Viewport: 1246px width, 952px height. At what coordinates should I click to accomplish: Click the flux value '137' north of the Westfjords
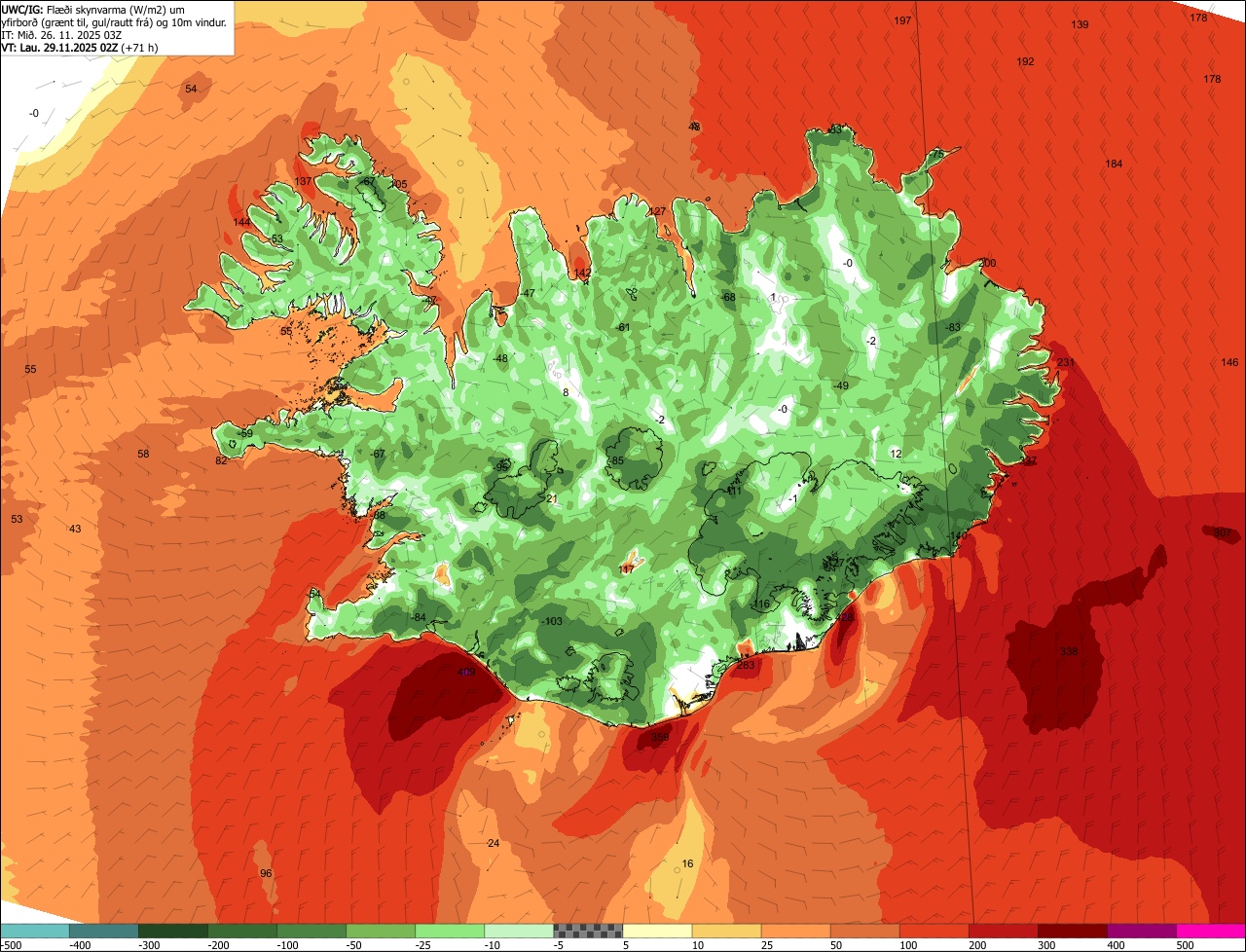(303, 182)
